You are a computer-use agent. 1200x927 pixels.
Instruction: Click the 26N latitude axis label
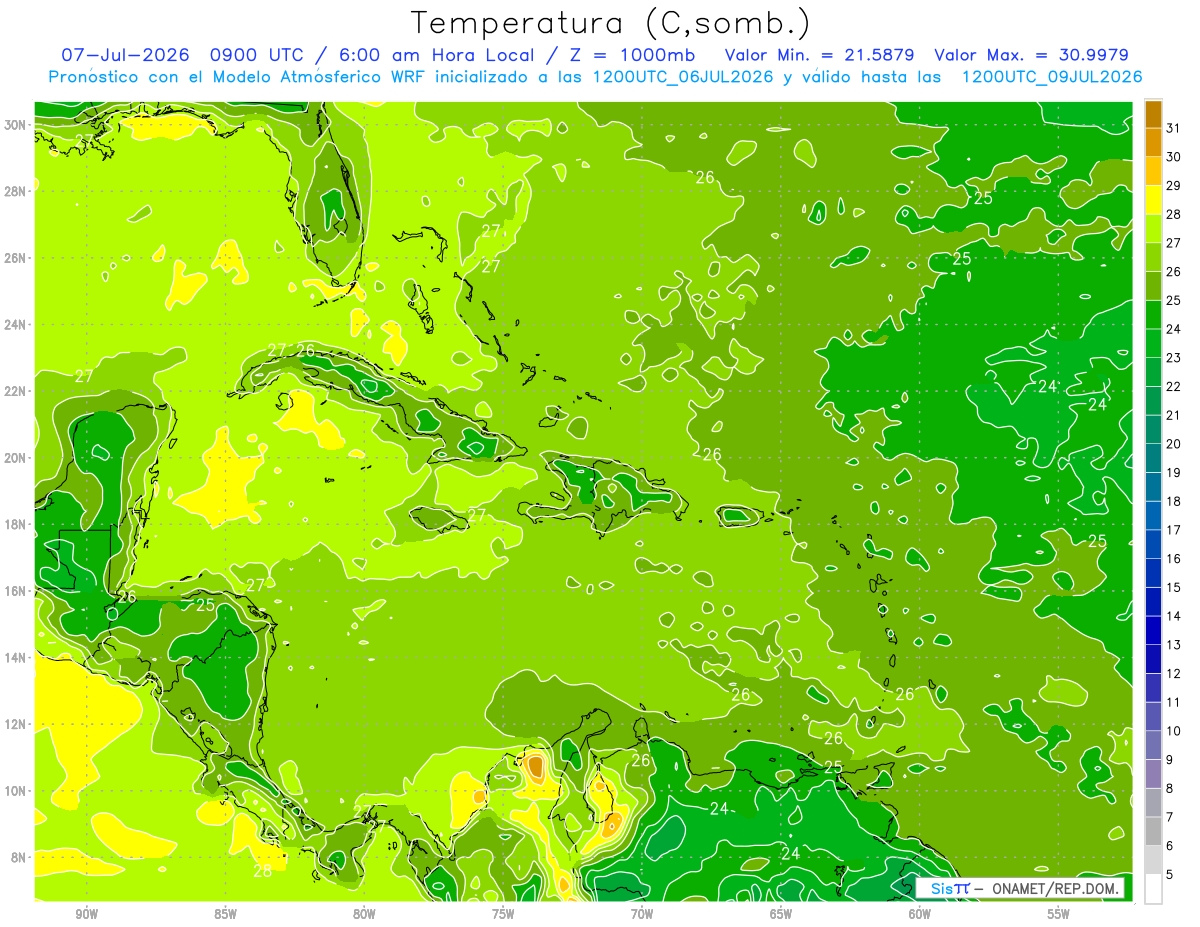pos(17,258)
